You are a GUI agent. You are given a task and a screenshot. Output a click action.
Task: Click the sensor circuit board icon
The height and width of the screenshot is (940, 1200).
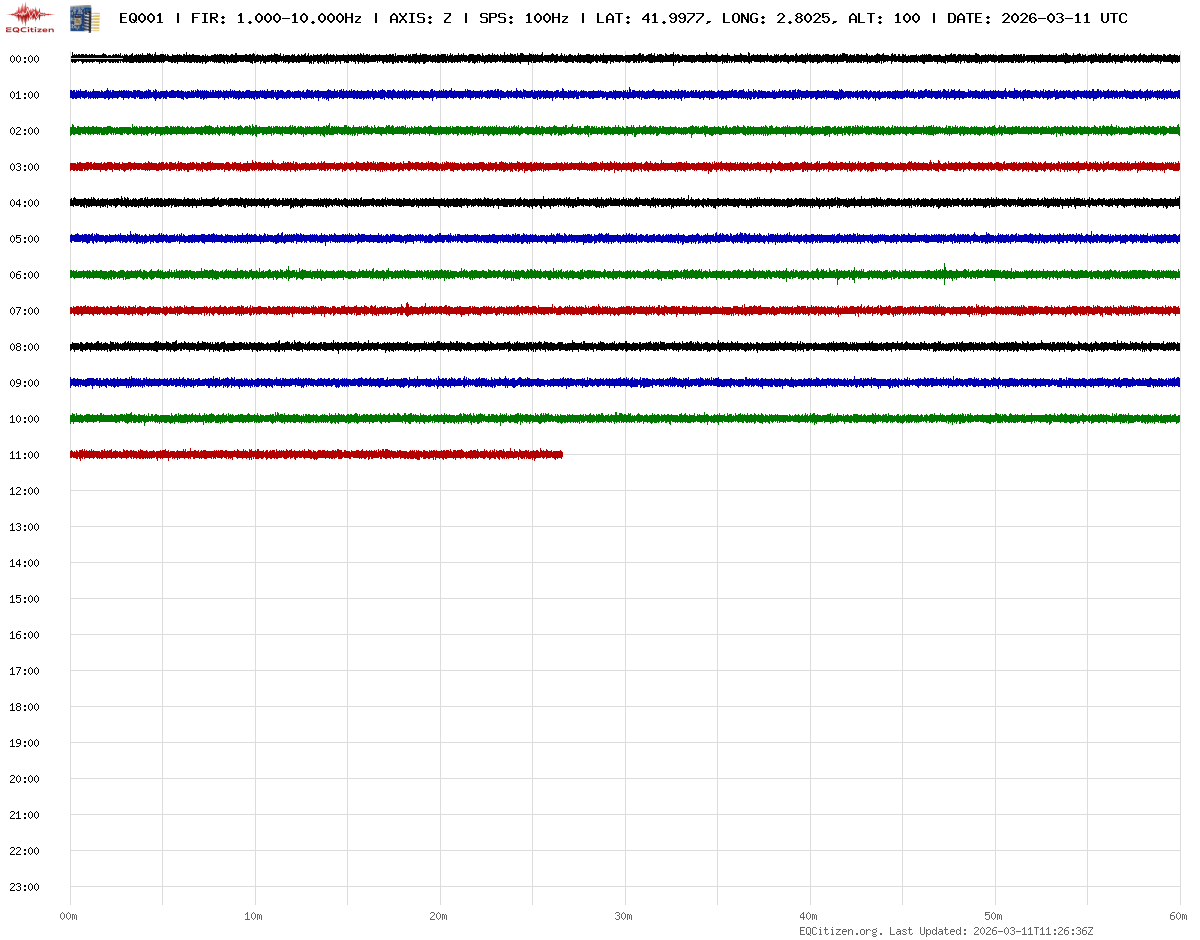click(x=84, y=18)
